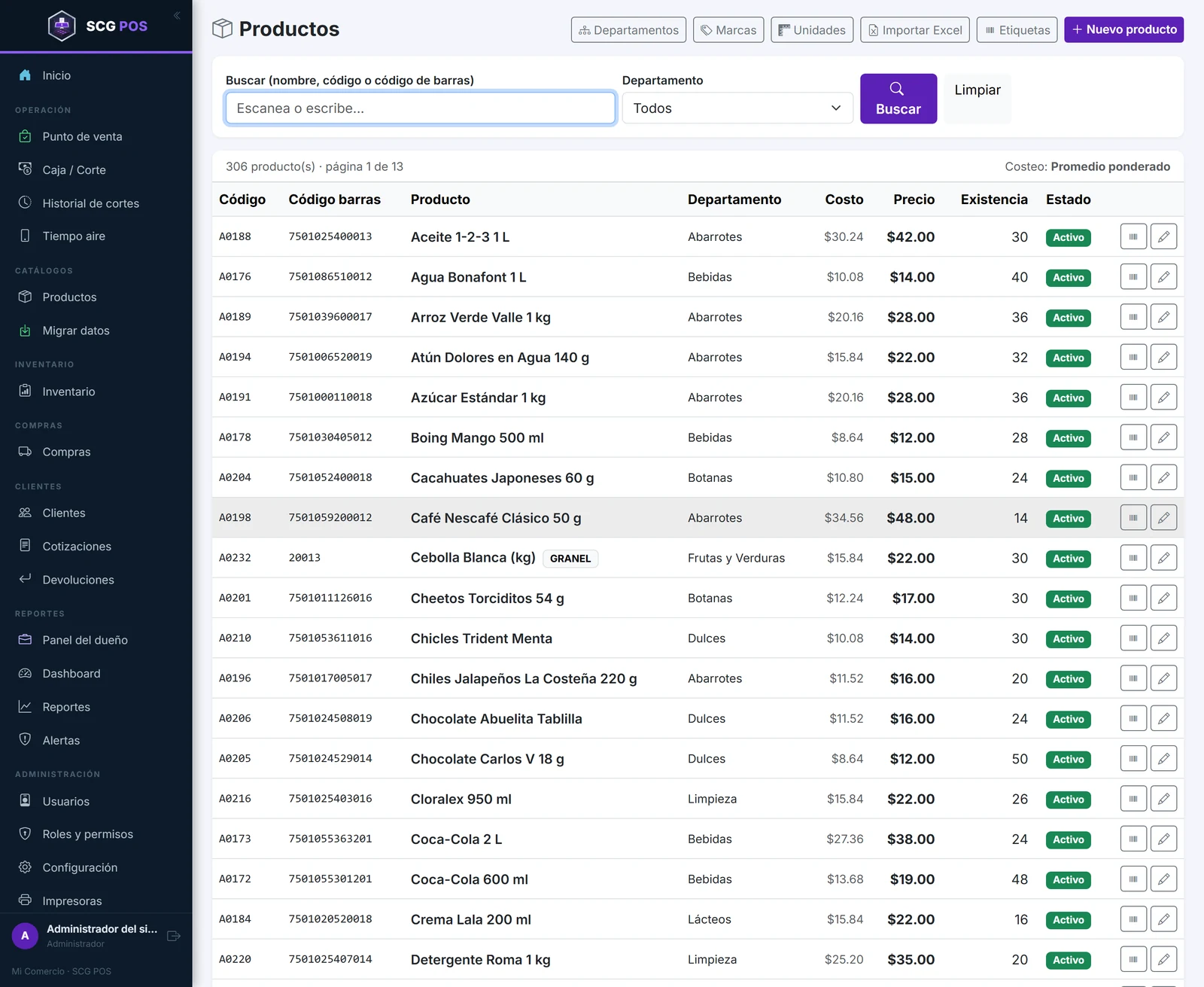Print barcode label for Atún Dolores en Agua
The image size is (1204, 987).
1133,357
